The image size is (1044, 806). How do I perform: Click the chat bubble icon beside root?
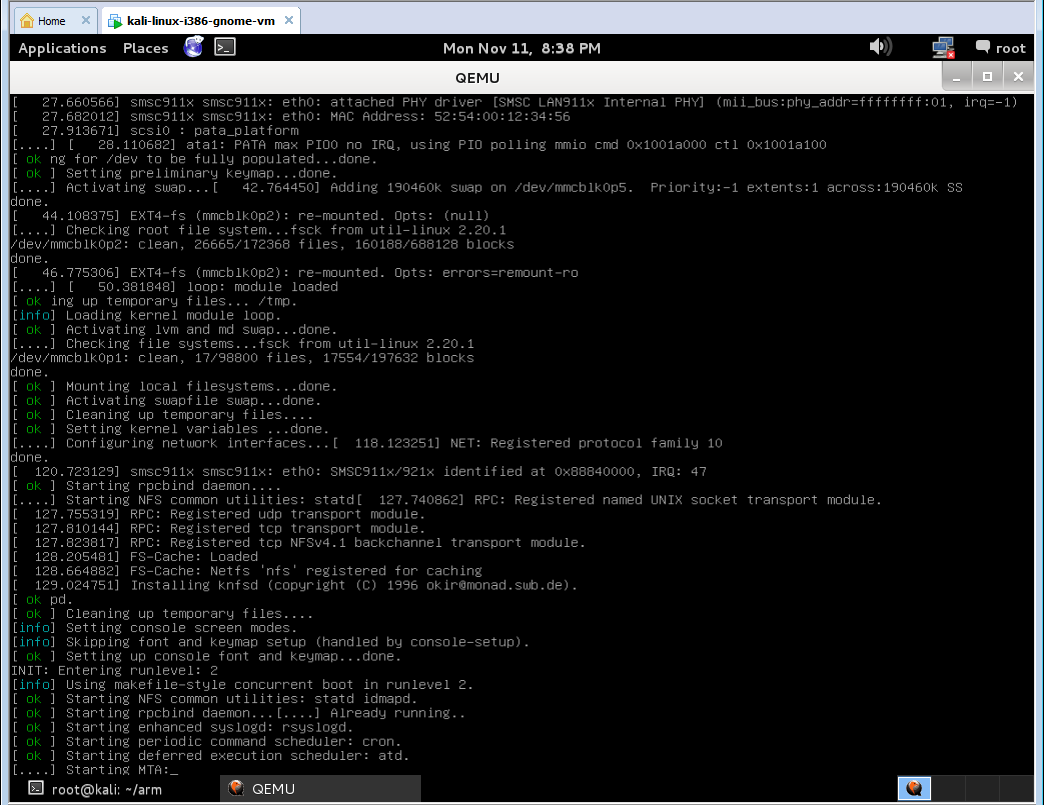click(983, 47)
